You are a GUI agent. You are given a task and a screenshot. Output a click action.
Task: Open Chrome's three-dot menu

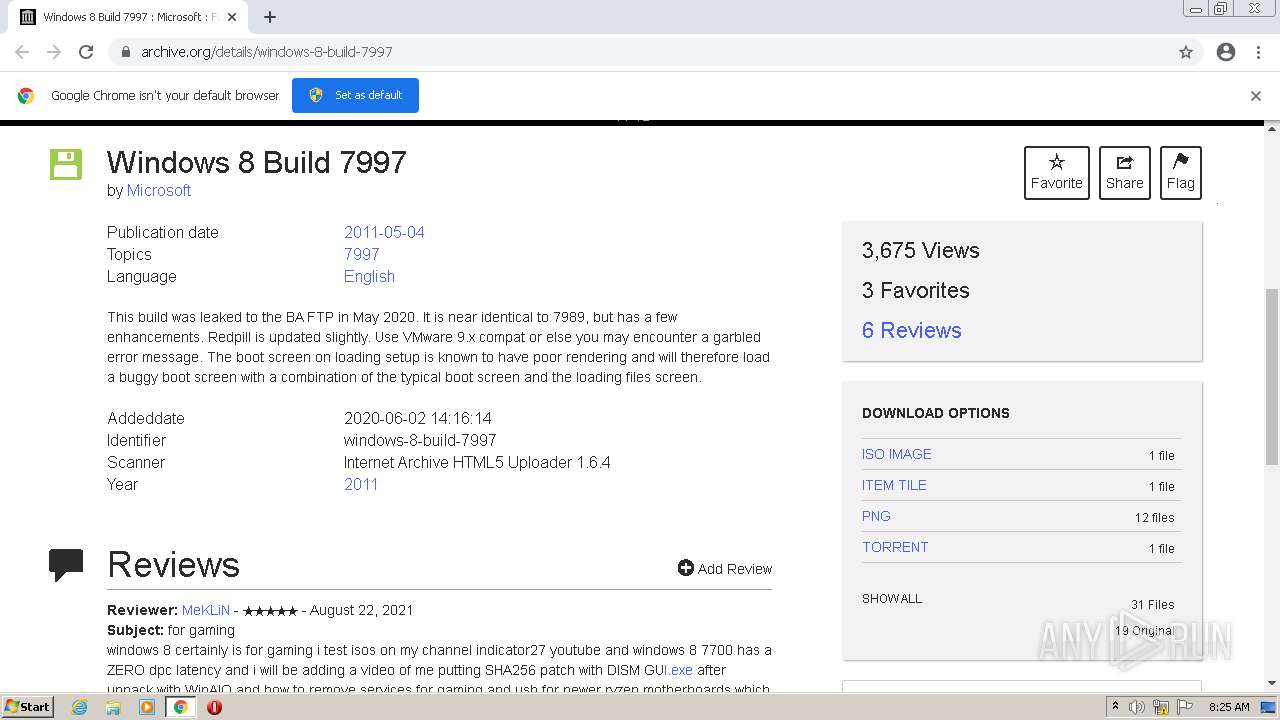[x=1258, y=52]
